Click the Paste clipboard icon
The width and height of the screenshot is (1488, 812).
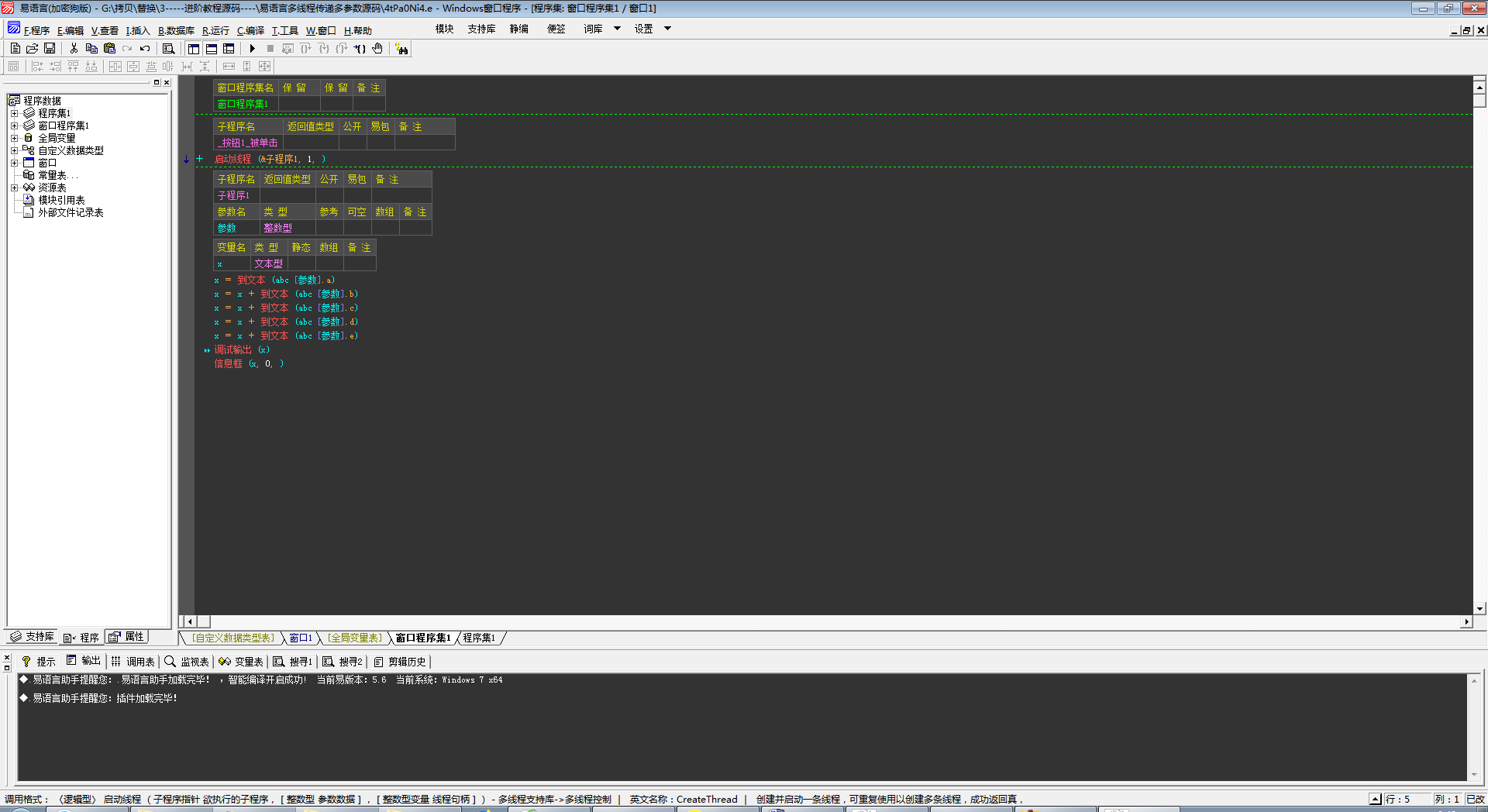click(x=109, y=49)
